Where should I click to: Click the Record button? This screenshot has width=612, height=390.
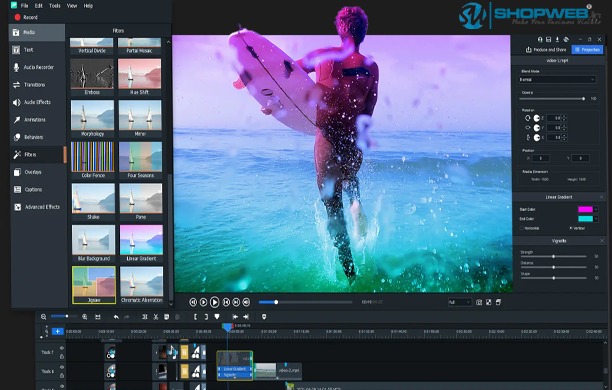coord(26,17)
